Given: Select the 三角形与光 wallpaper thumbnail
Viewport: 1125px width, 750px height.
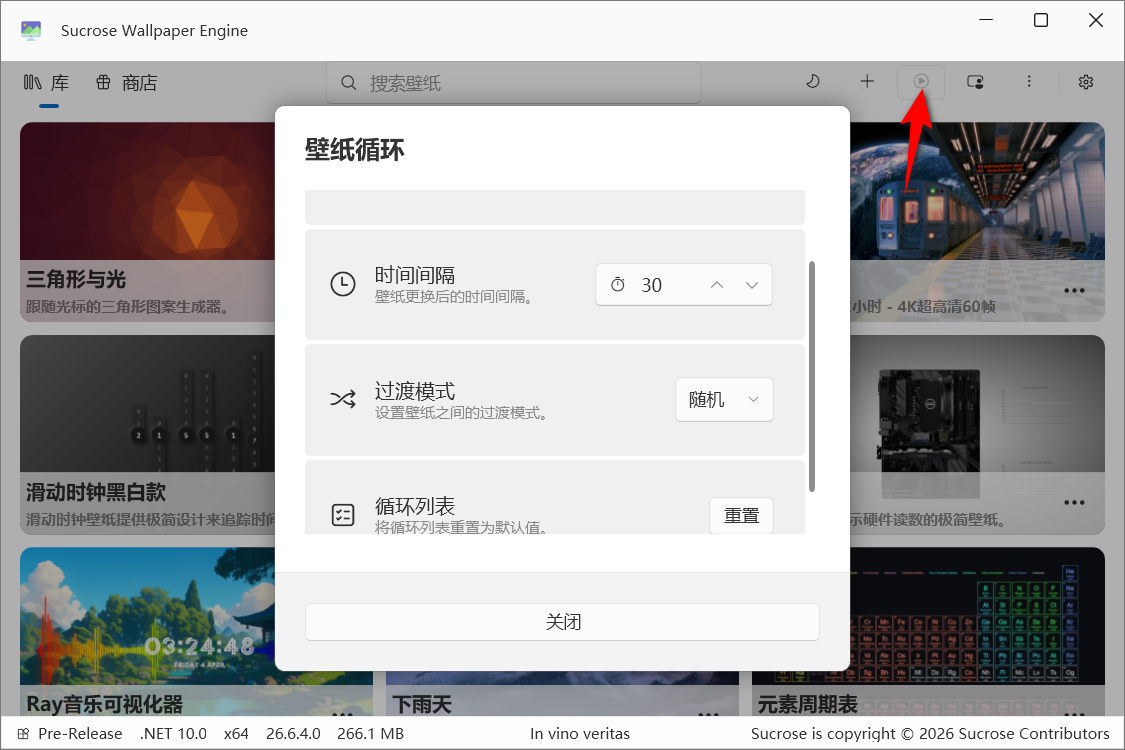Looking at the screenshot, I should pos(148,192).
